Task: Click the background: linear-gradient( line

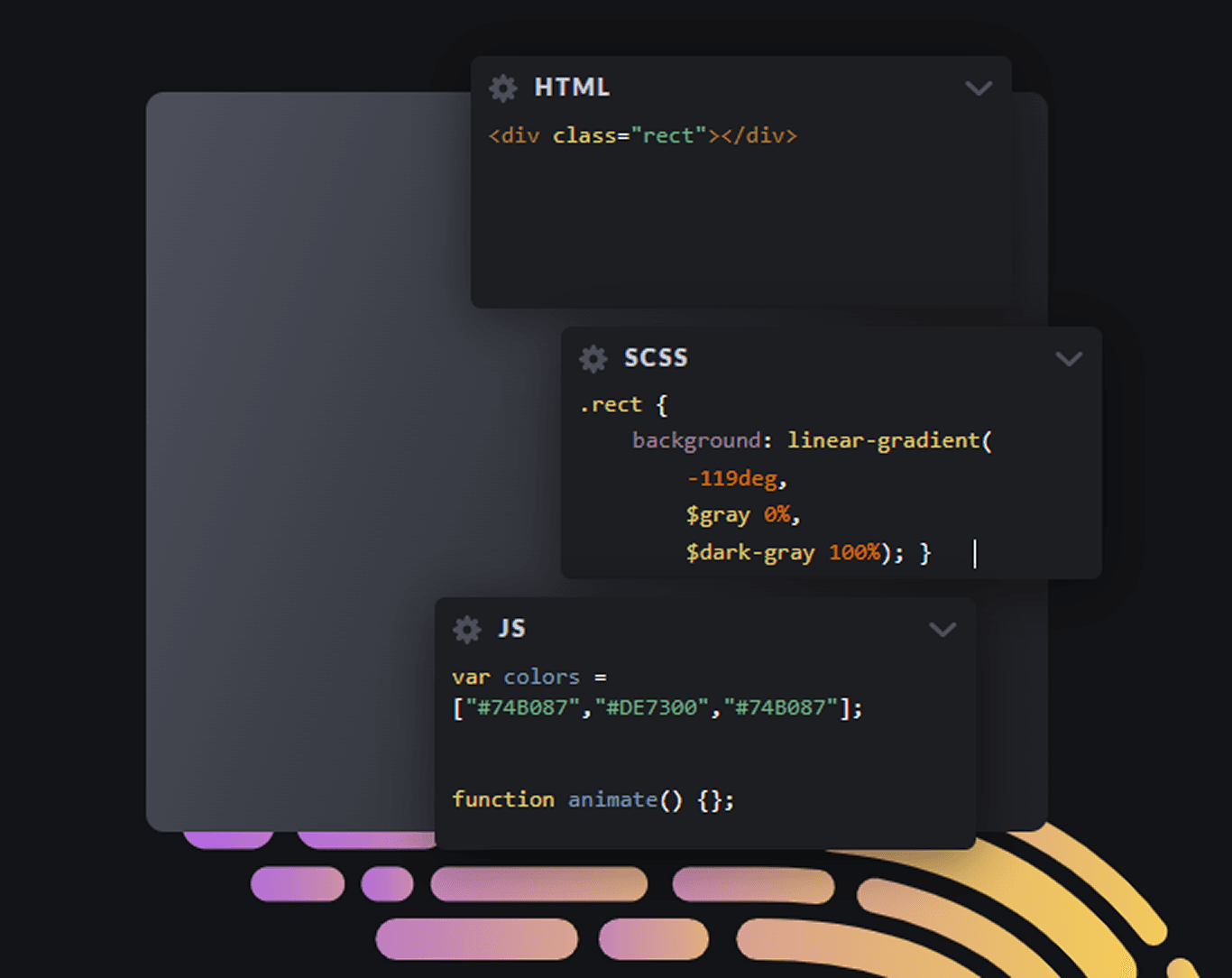Action: (x=812, y=440)
